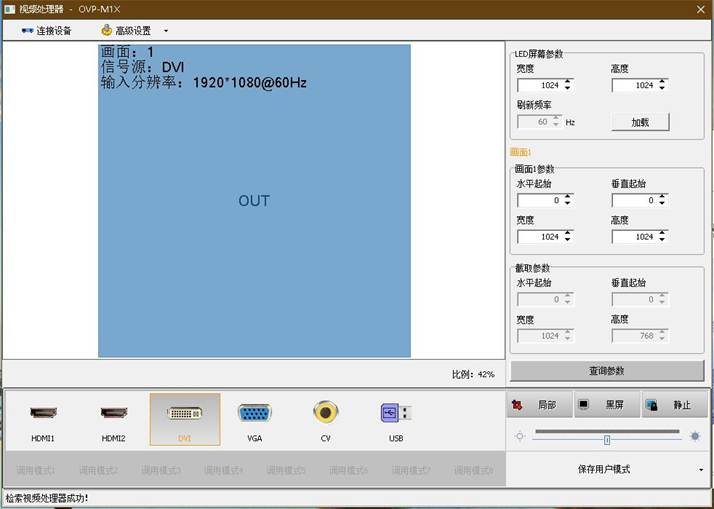Viewport: 714px width, 509px height.
Task: Toggle the 局部 partial display mode
Action: [538, 405]
